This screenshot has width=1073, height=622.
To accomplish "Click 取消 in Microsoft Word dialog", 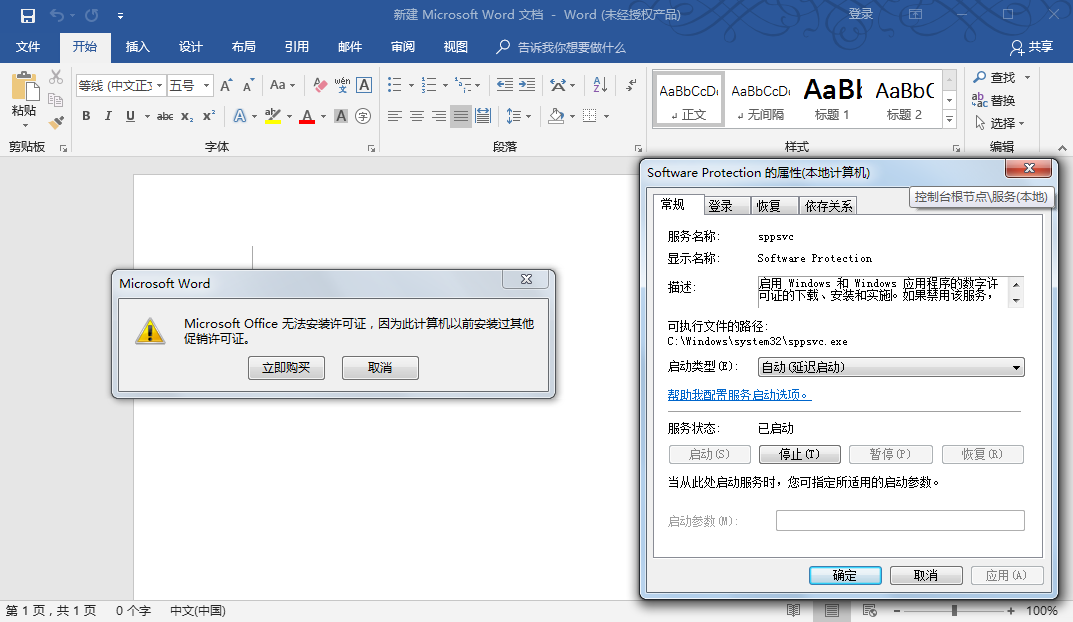I will (380, 367).
